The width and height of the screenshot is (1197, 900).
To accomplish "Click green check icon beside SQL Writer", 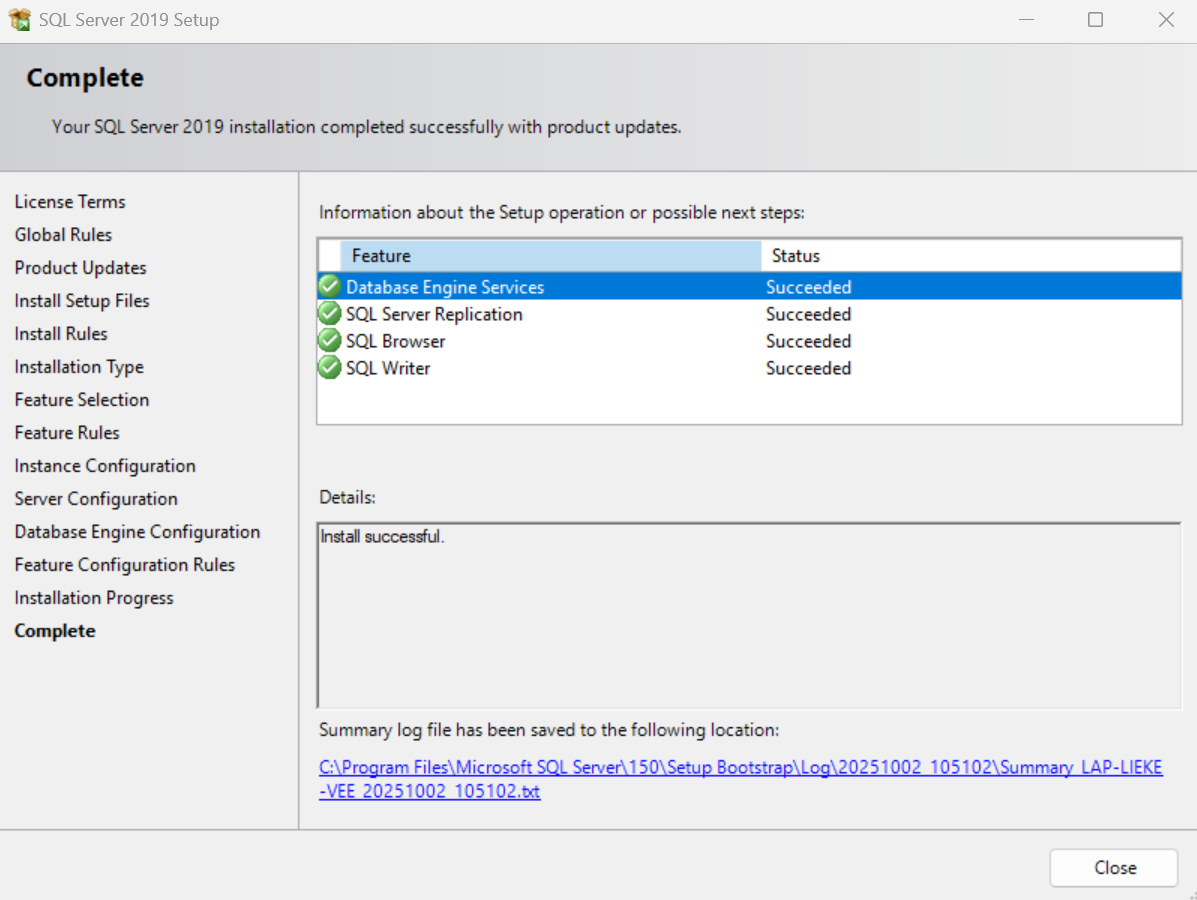I will pos(330,368).
